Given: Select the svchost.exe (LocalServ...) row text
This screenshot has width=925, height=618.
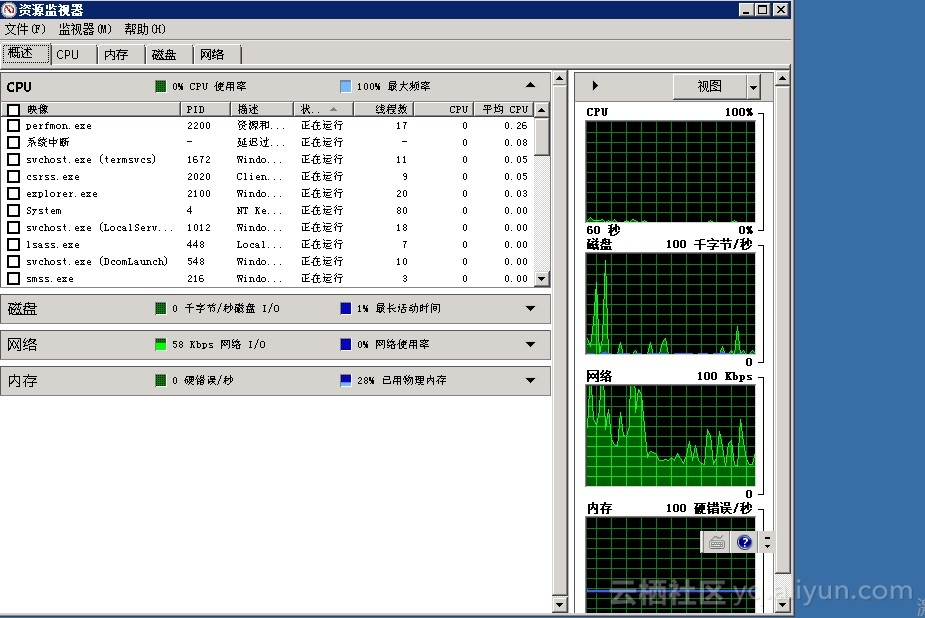Looking at the screenshot, I should [x=99, y=228].
